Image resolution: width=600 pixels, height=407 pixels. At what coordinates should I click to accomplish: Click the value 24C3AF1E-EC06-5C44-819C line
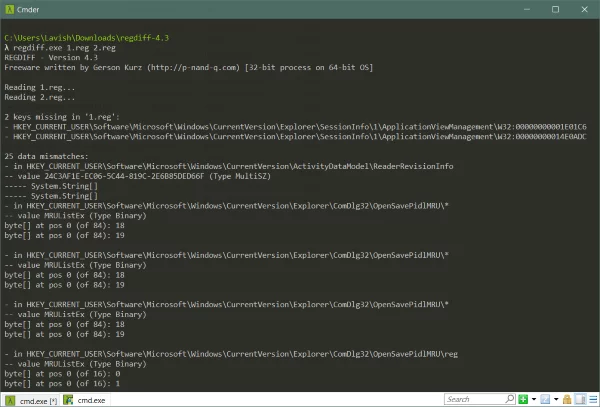coord(138,176)
